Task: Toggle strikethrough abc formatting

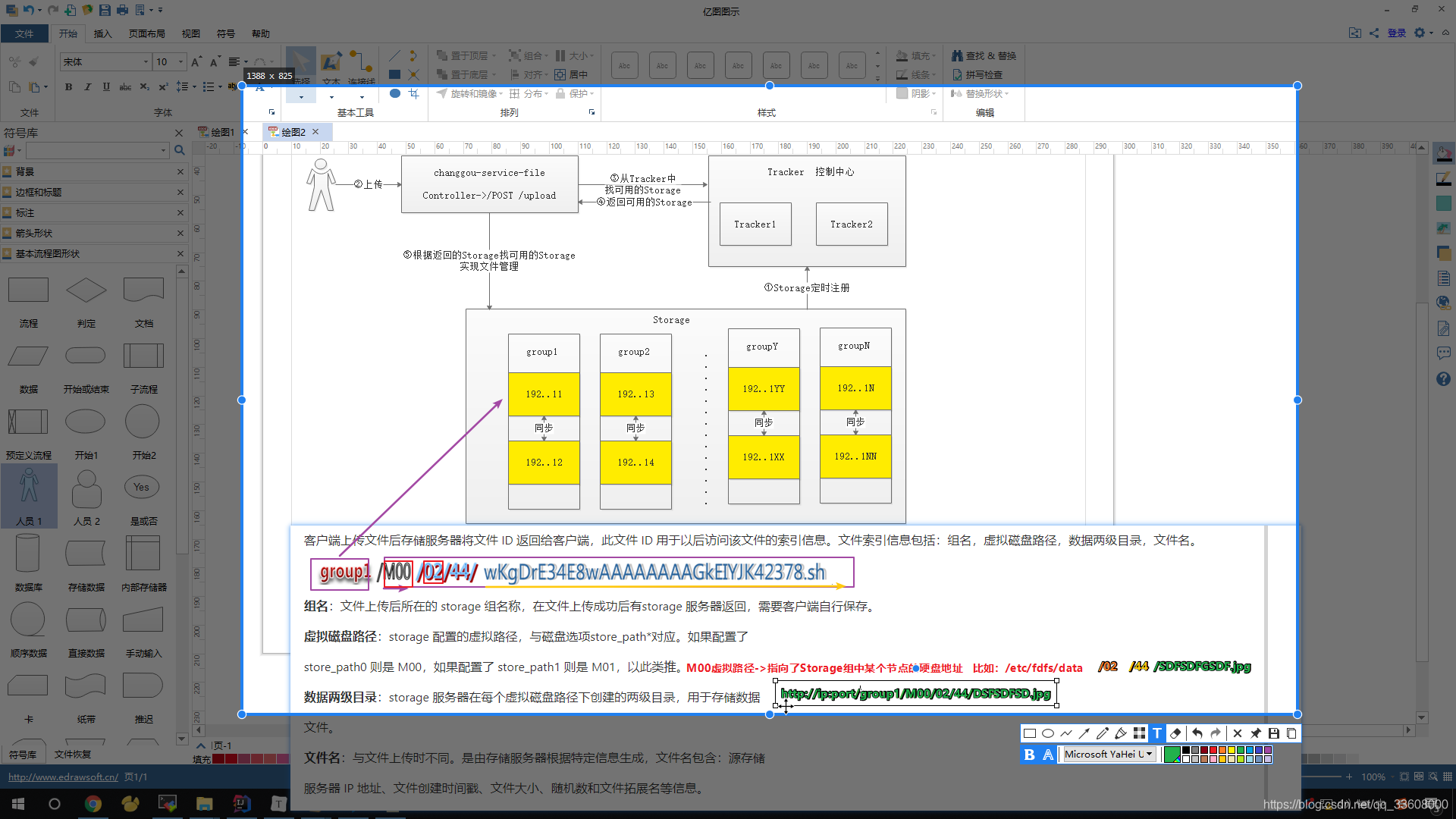Action: [x=125, y=86]
